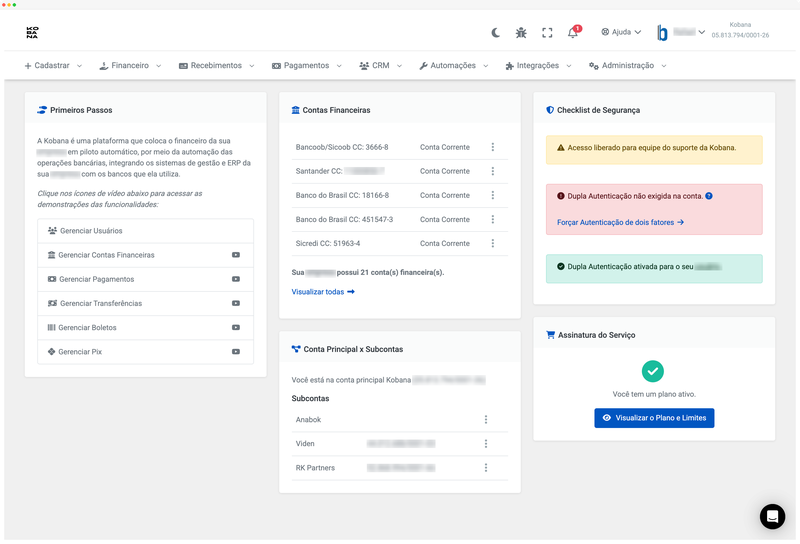This screenshot has height=544, width=800.
Task: Open the Anabok subaccount options menu
Action: point(486,420)
